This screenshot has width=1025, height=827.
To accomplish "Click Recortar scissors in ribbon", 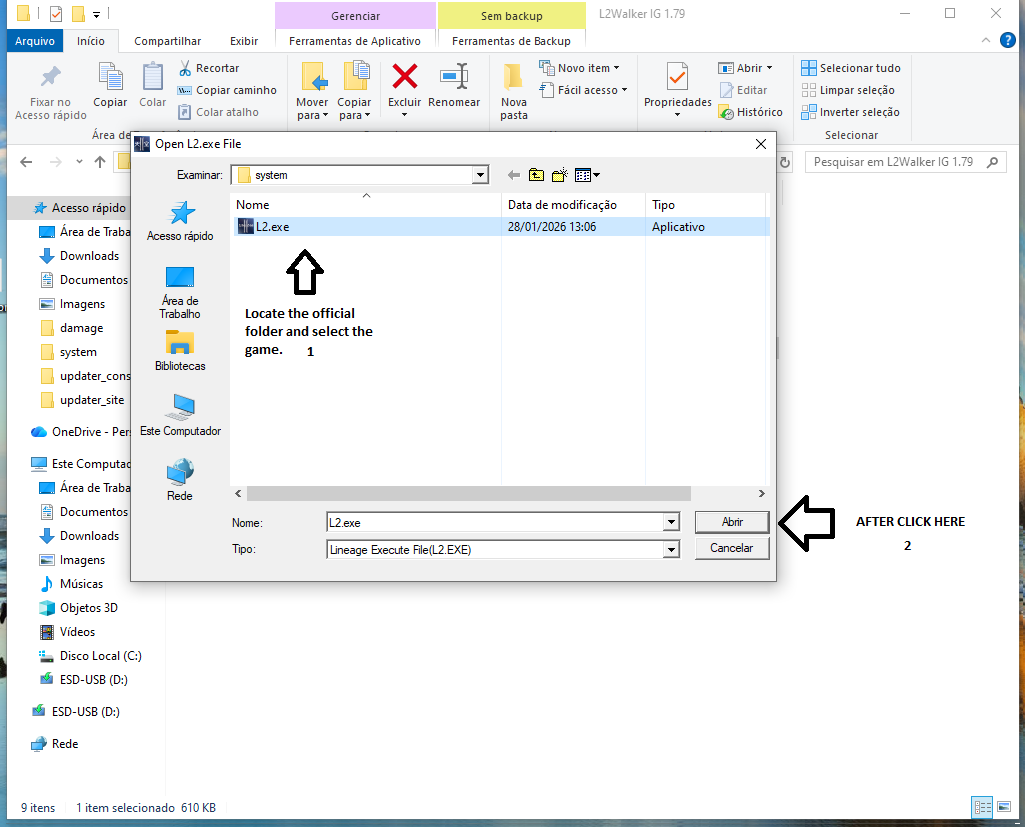I will [186, 68].
